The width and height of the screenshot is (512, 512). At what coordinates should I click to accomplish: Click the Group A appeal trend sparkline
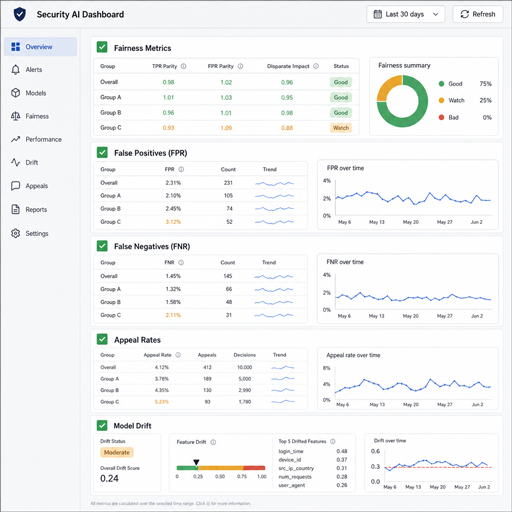pos(283,379)
